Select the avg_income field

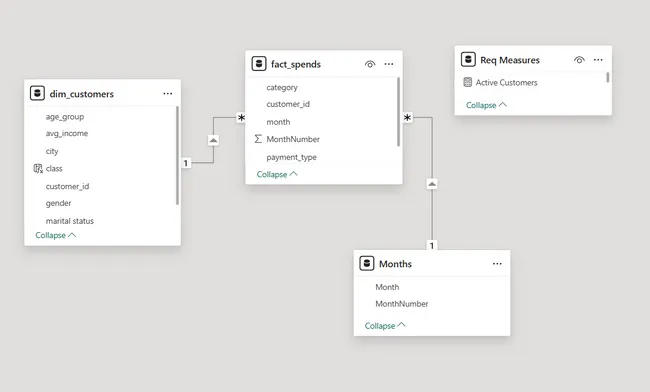coord(67,133)
